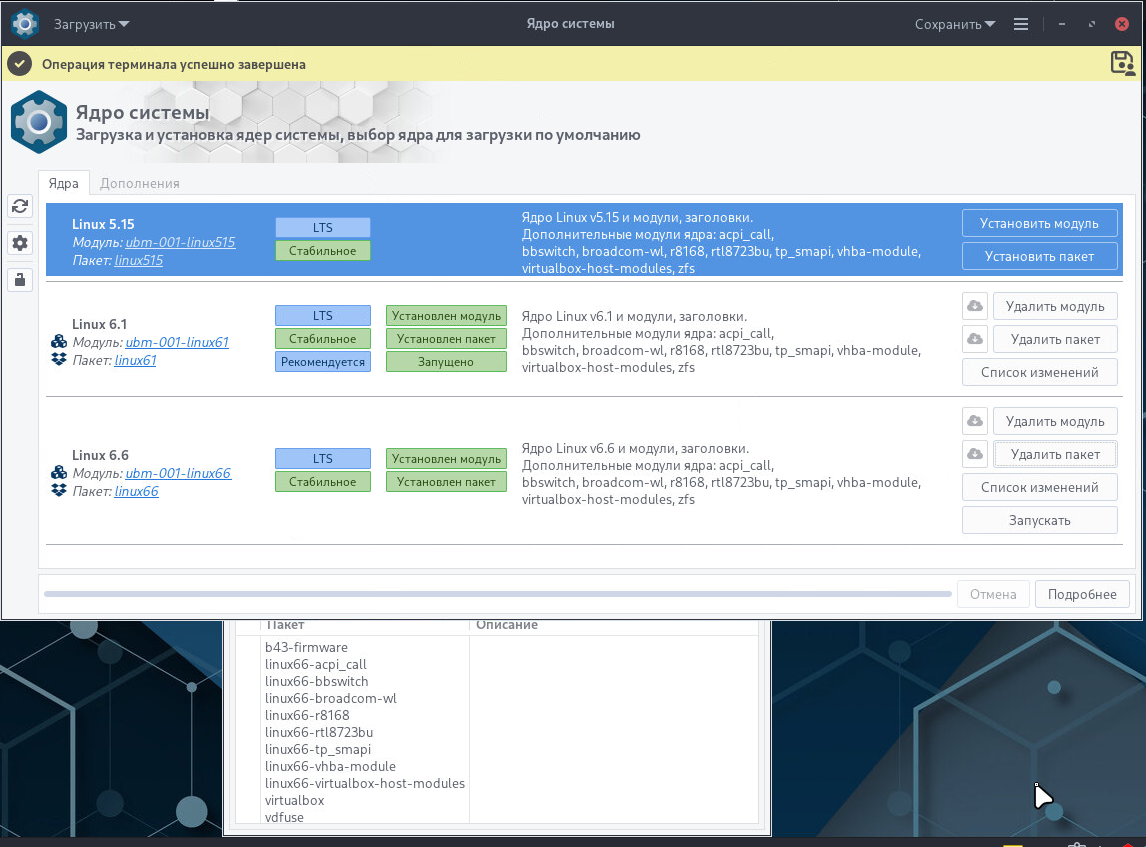Screen dimensions: 1146x847
Task: Click the refresh icon in left sidebar
Action: (x=19, y=206)
